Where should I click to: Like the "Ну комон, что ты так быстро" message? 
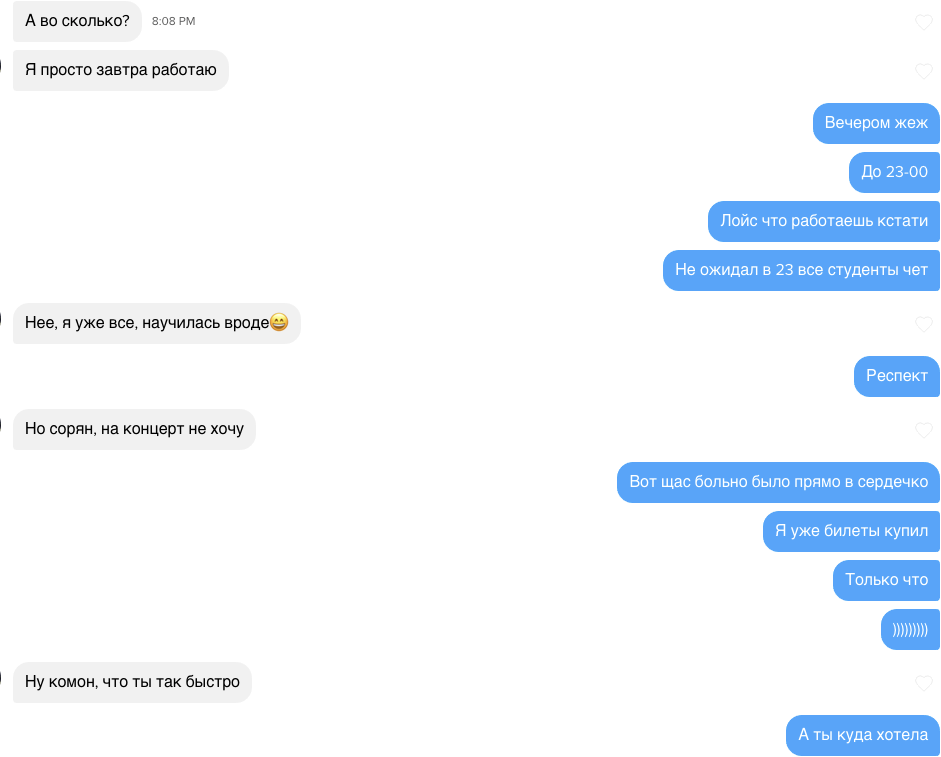[924, 683]
